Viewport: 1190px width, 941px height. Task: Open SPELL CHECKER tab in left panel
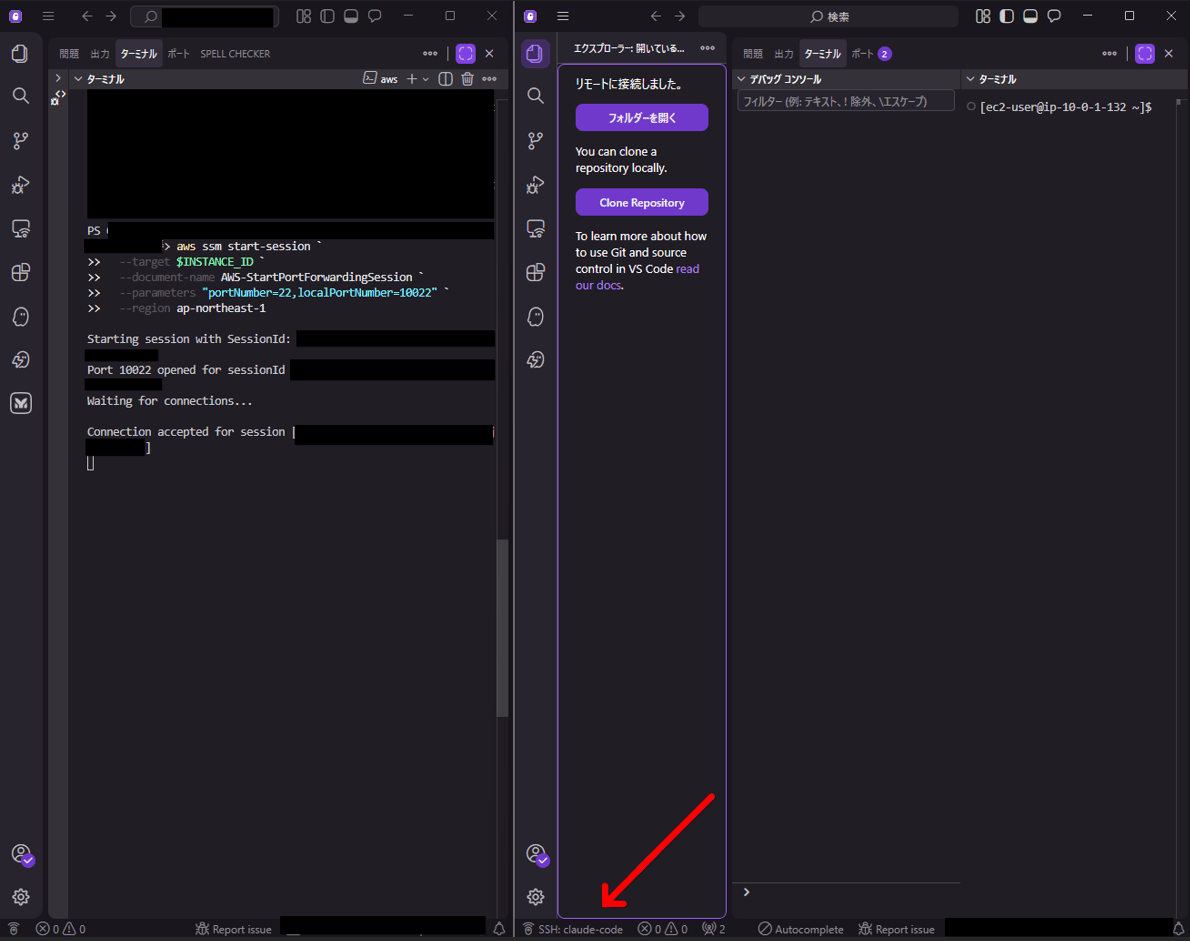point(235,54)
